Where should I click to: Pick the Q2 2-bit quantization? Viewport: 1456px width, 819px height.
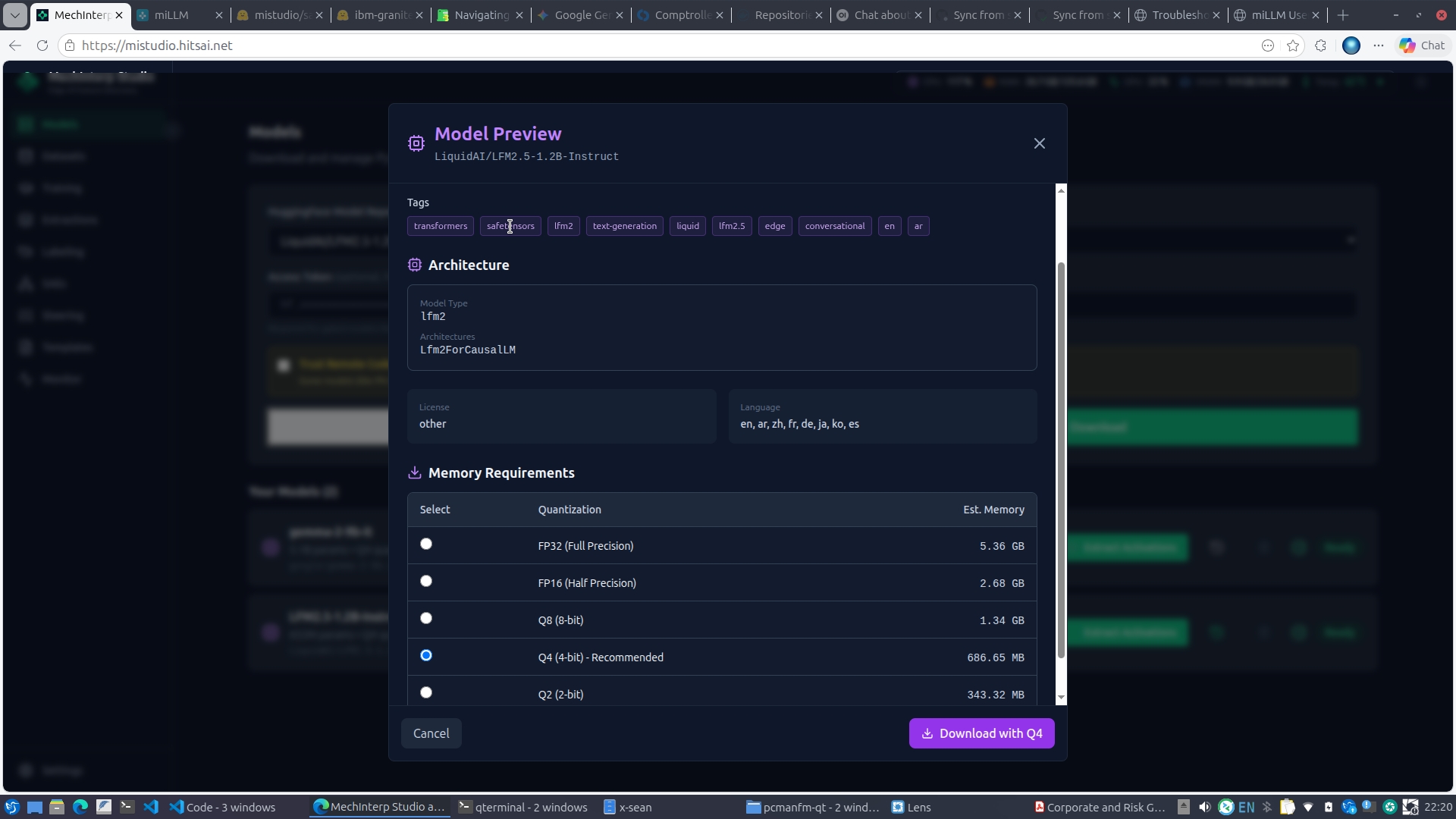pos(426,692)
